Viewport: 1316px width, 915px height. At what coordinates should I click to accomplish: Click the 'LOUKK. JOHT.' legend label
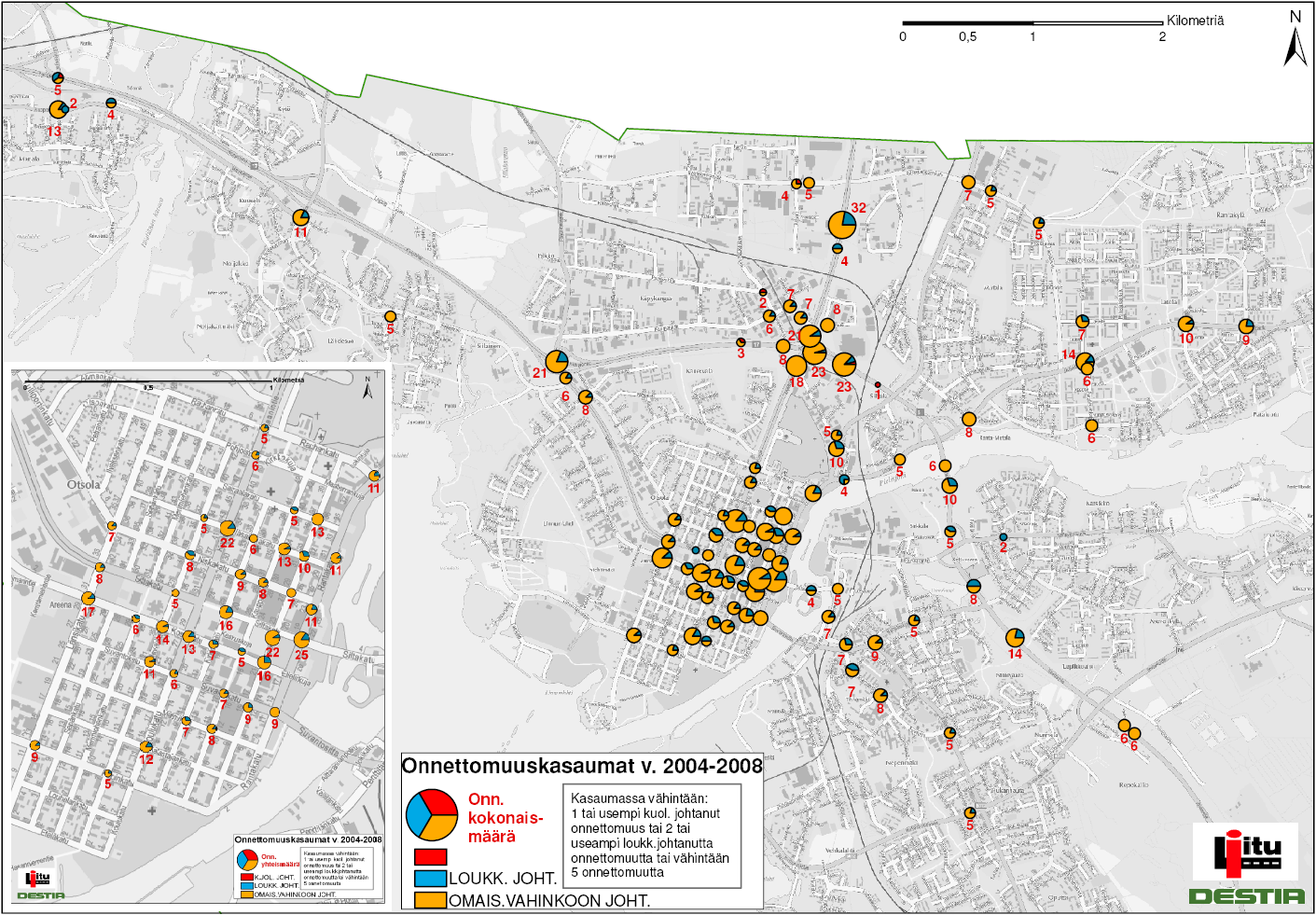(x=503, y=879)
